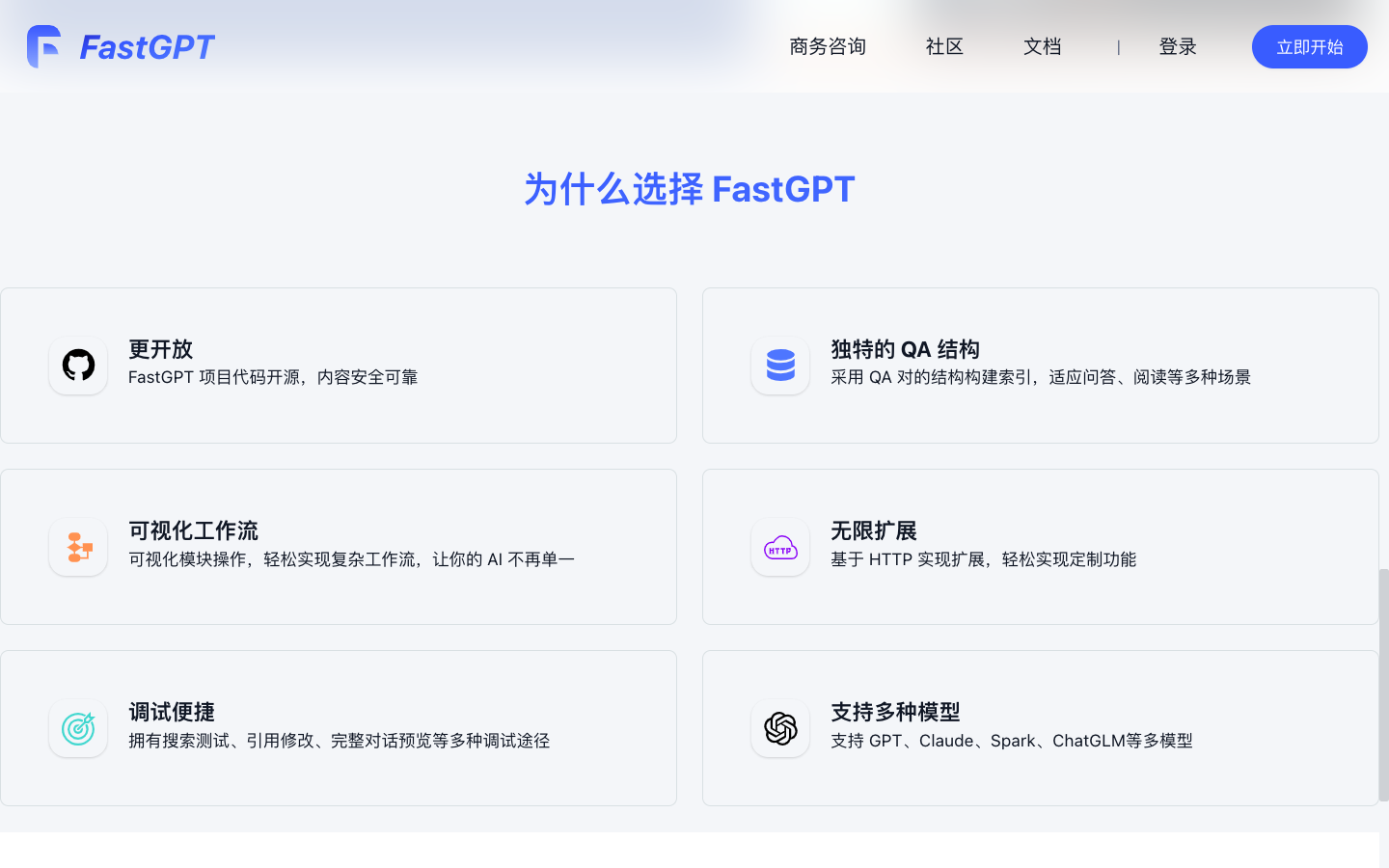Image resolution: width=1389 pixels, height=868 pixels.
Task: Click the 无限扩展 card description text
Action: (983, 559)
